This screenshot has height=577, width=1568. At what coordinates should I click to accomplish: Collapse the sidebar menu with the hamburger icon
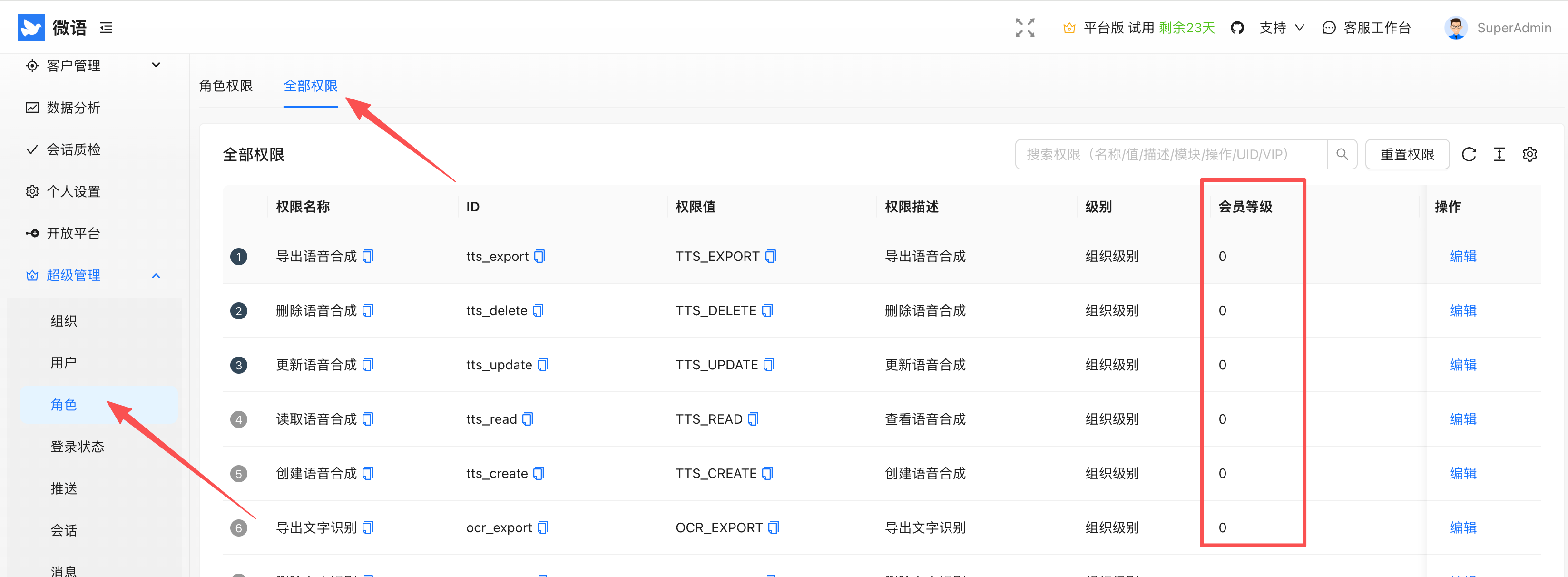(106, 28)
